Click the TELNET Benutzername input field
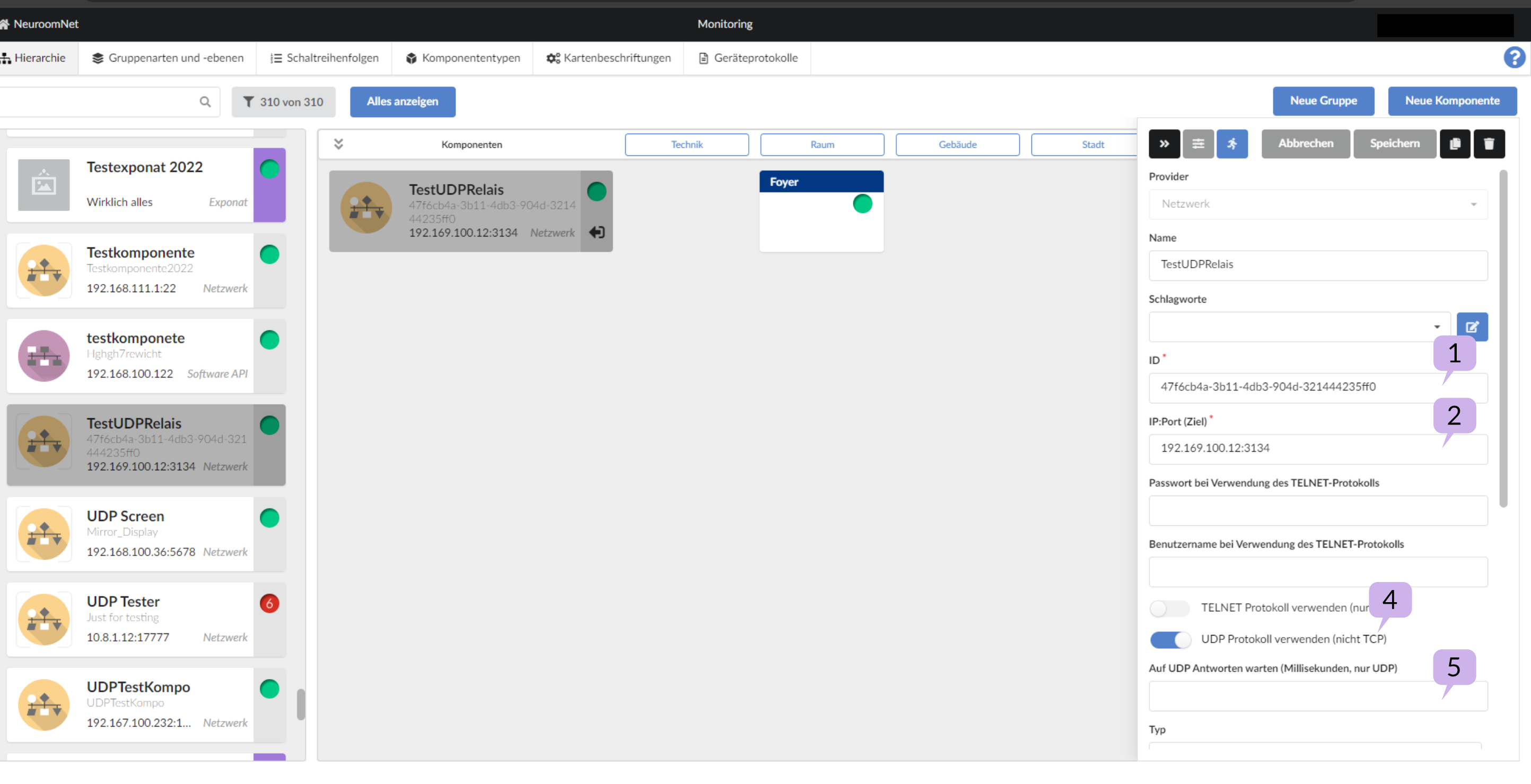 (x=1318, y=571)
